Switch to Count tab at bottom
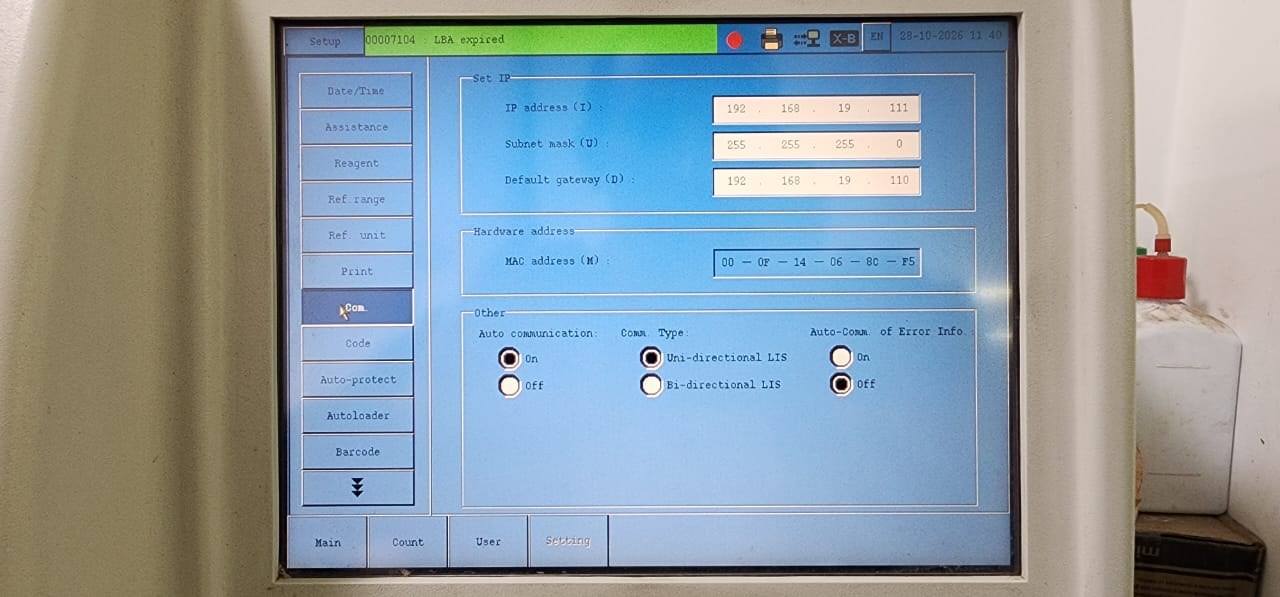Viewport: 1280px width, 597px height. pyautogui.click(x=407, y=542)
